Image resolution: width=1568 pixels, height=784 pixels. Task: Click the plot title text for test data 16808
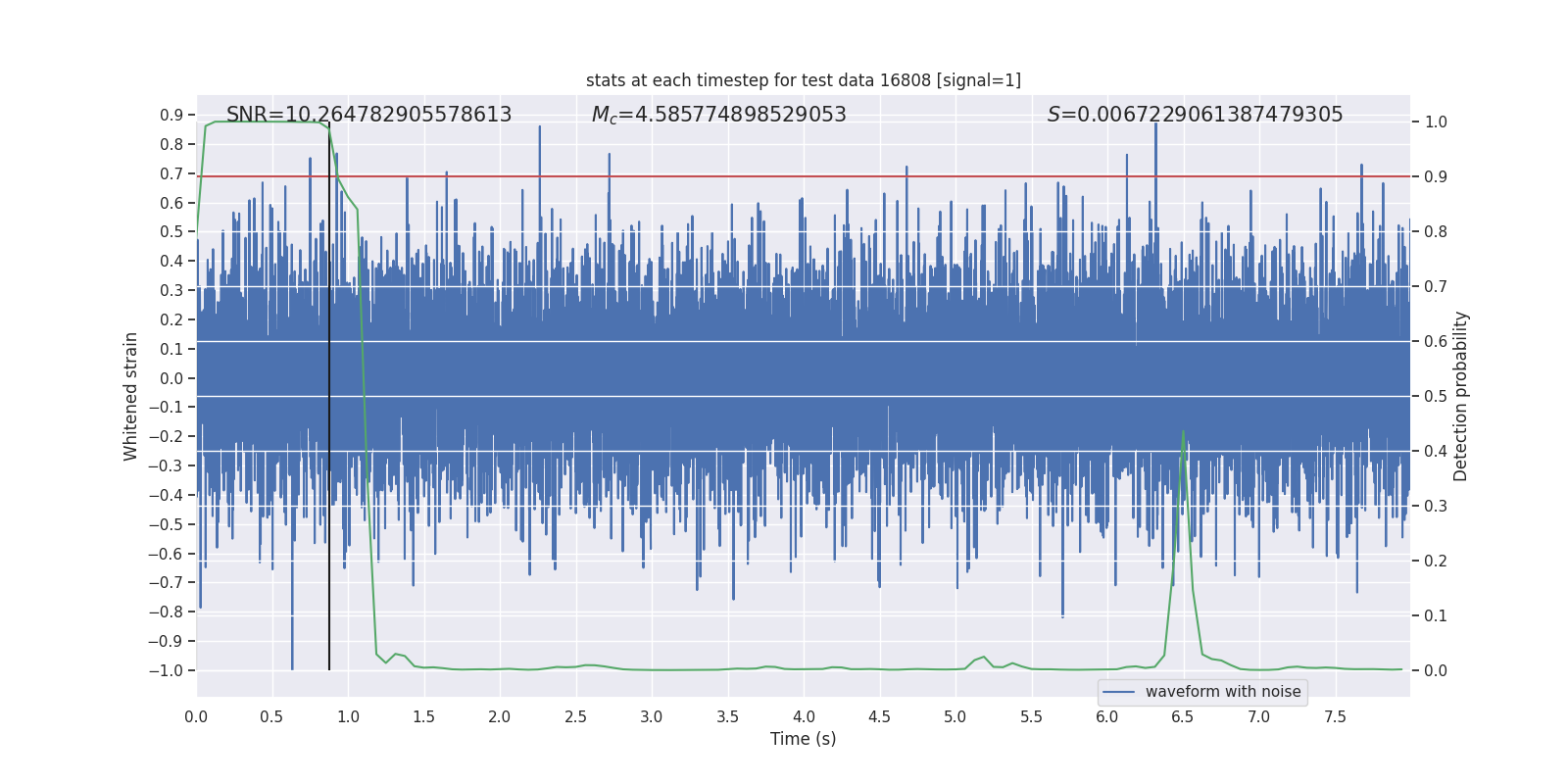(804, 80)
